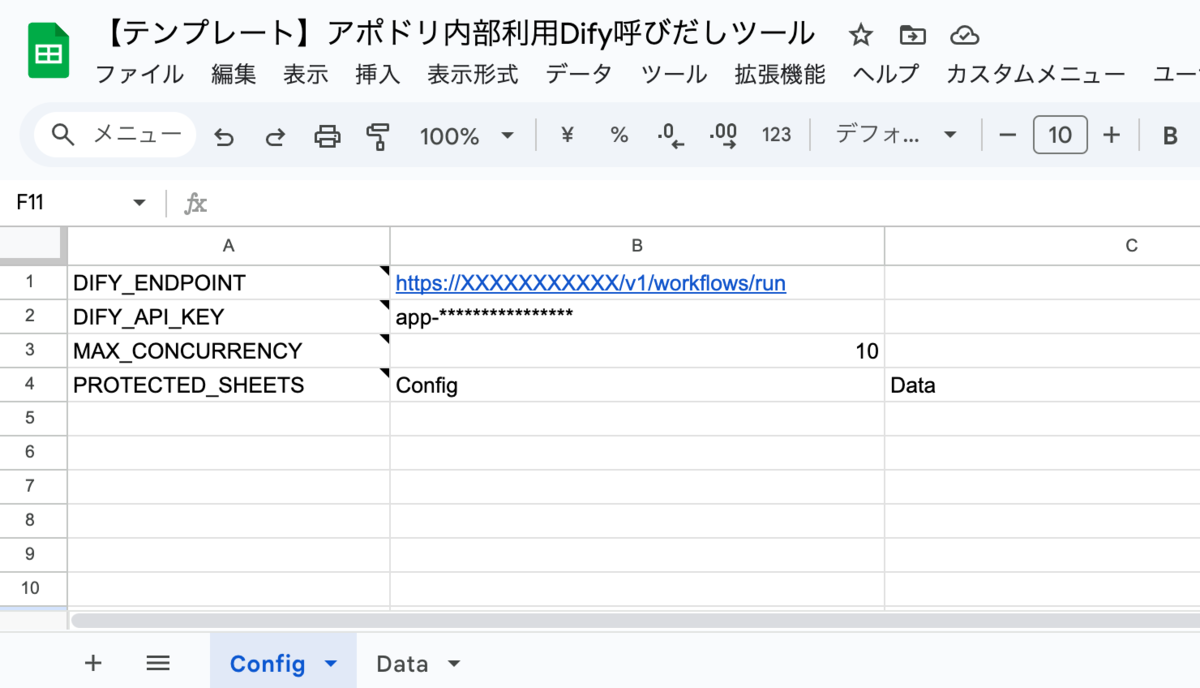Viewport: 1200px width, 688px height.
Task: Open the Config tab dropdown arrow
Action: coord(332,664)
